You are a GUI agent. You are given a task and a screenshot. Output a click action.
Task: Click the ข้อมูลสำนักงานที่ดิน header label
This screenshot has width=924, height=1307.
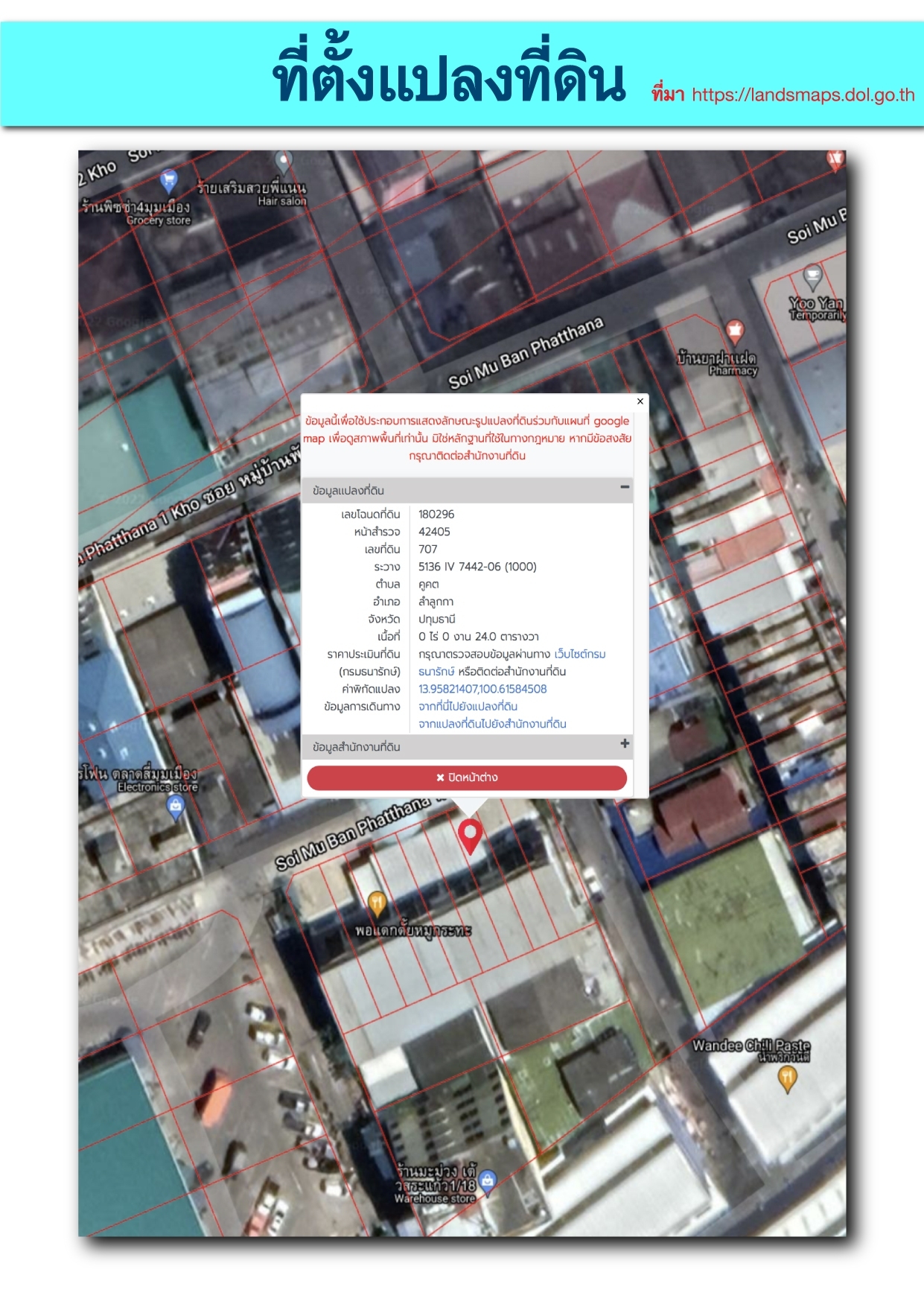click(357, 747)
